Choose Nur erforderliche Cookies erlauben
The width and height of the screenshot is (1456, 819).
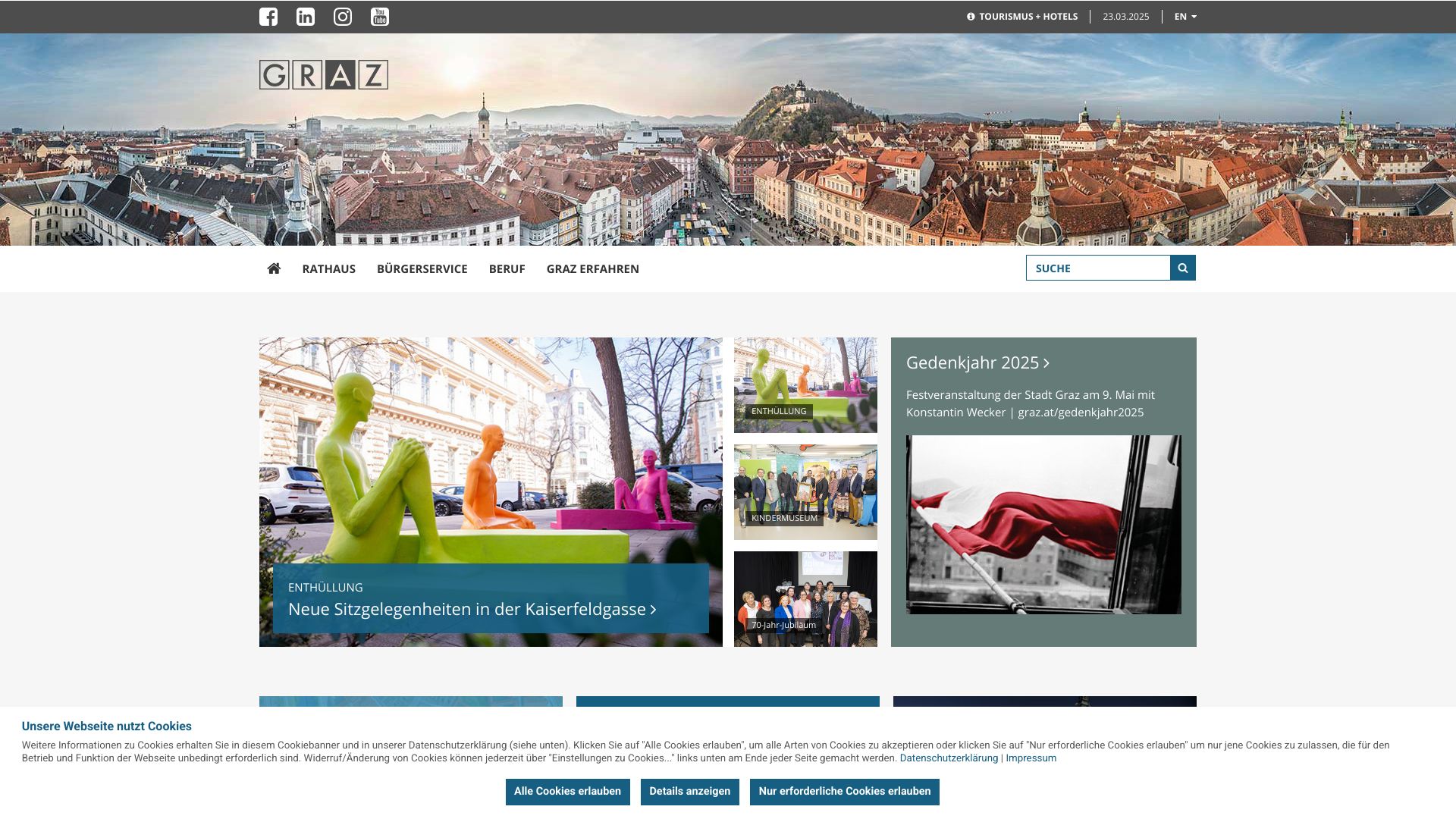tap(844, 792)
